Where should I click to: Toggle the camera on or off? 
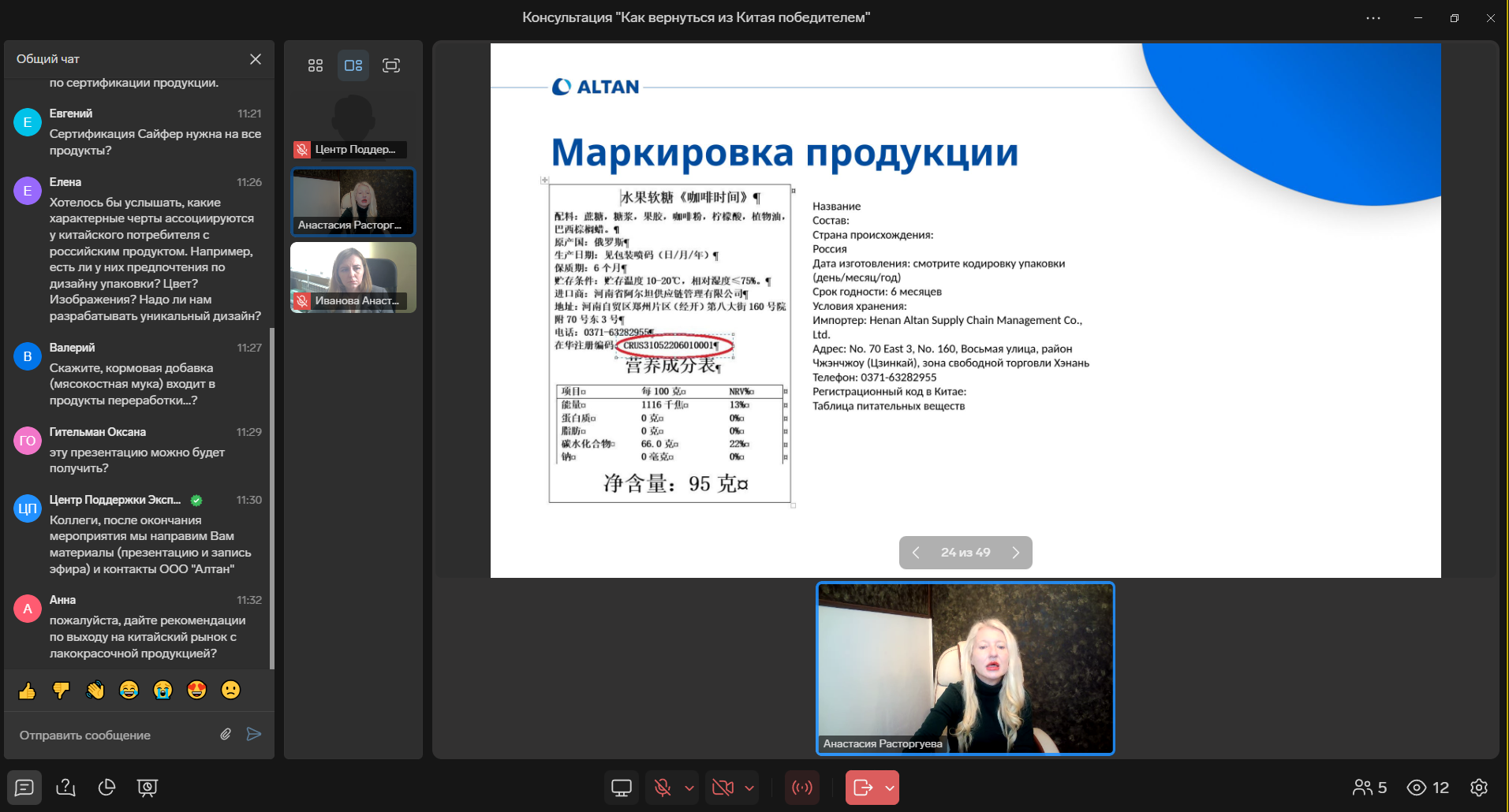click(x=723, y=788)
